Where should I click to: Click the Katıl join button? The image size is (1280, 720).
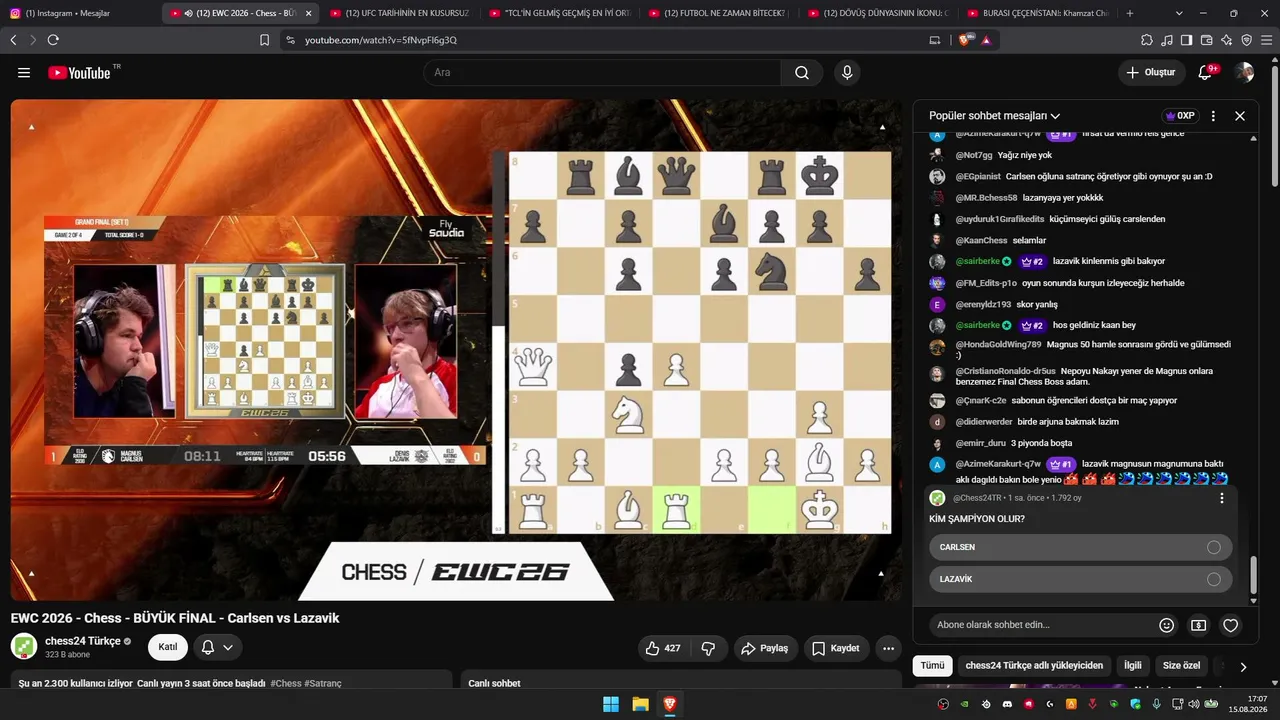[x=168, y=647]
